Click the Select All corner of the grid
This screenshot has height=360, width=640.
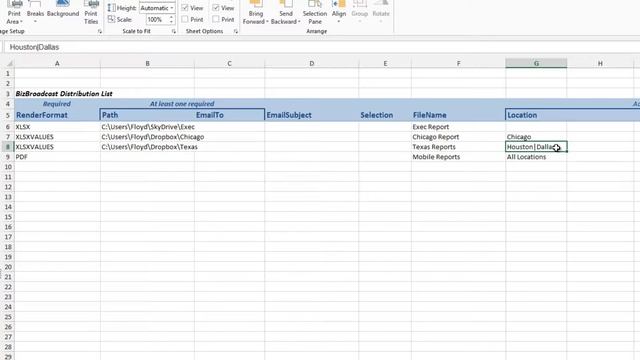(8, 63)
